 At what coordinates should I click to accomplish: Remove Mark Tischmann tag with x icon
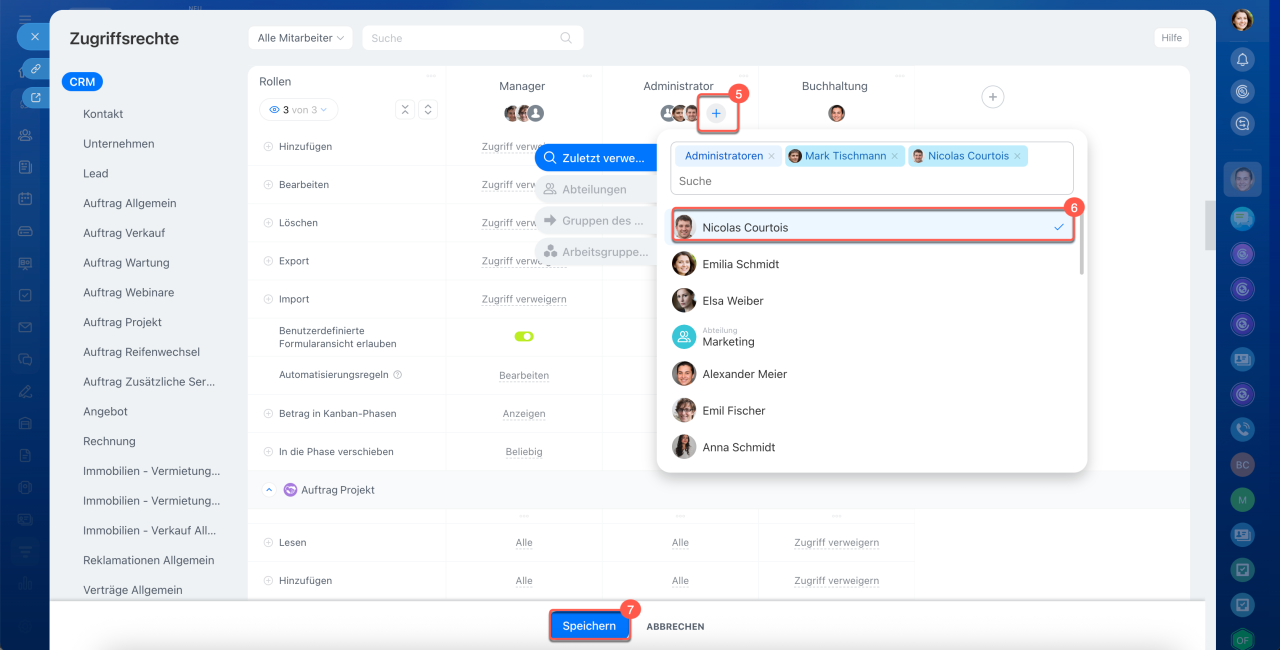[894, 156]
